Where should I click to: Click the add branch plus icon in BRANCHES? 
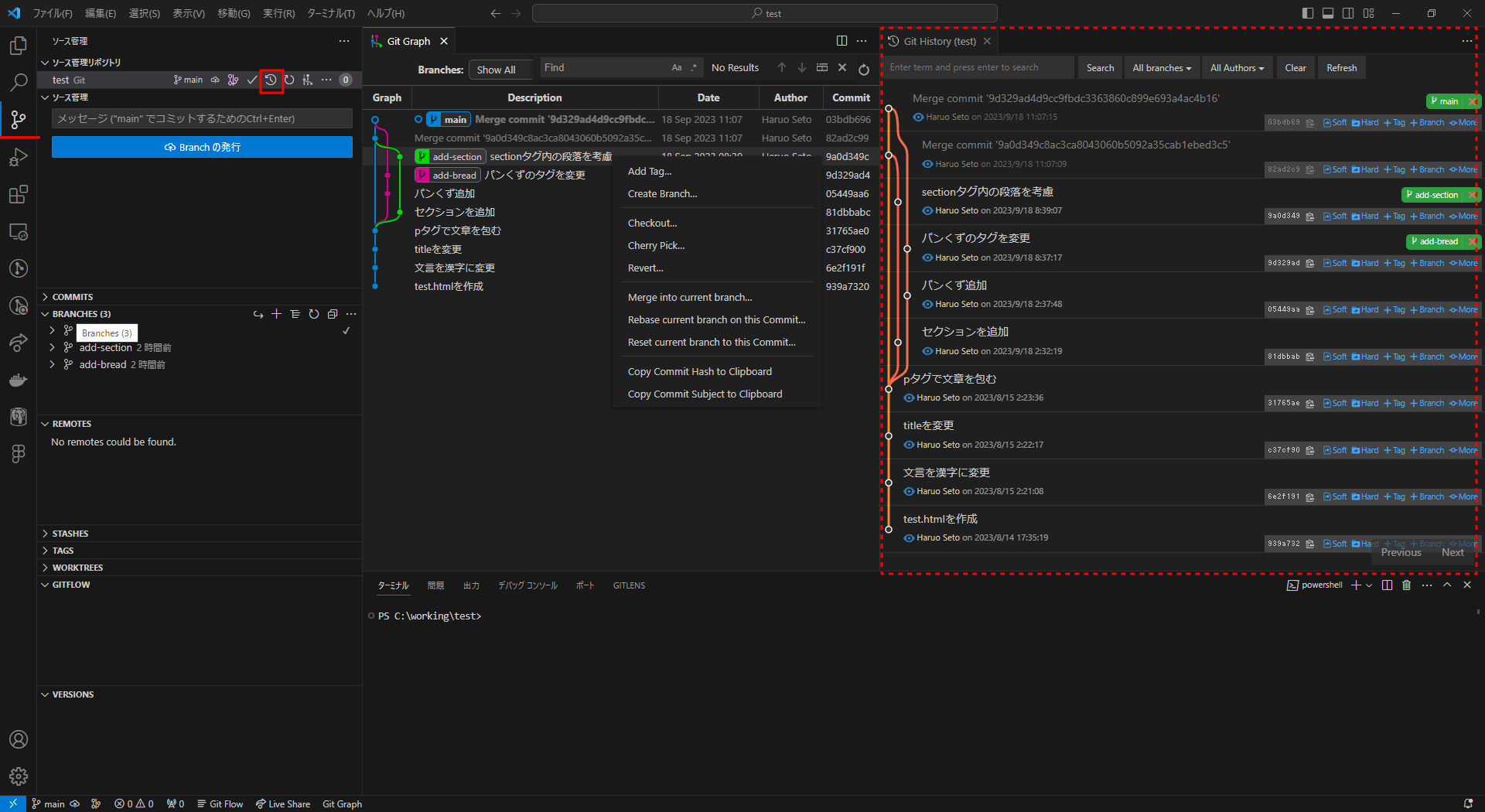pyautogui.click(x=276, y=314)
